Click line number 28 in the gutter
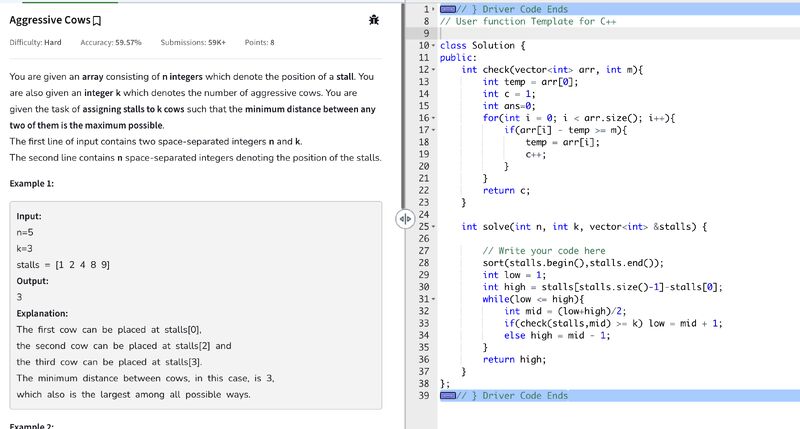The width and height of the screenshot is (800, 429). [x=422, y=263]
